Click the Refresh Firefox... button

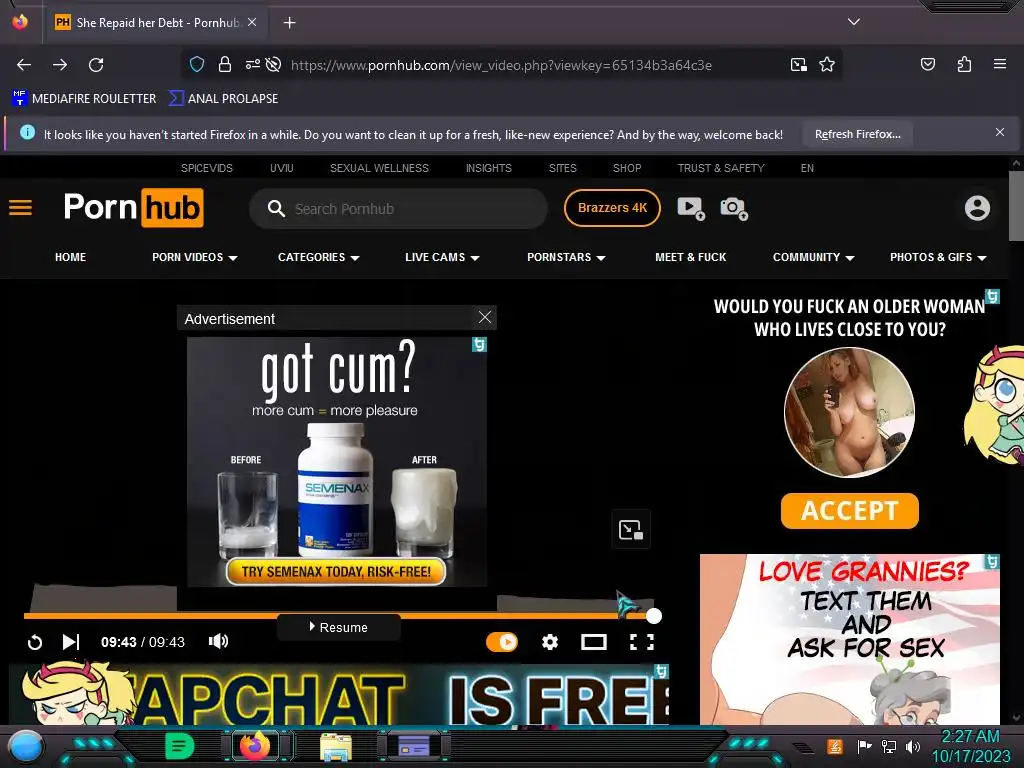click(x=857, y=134)
